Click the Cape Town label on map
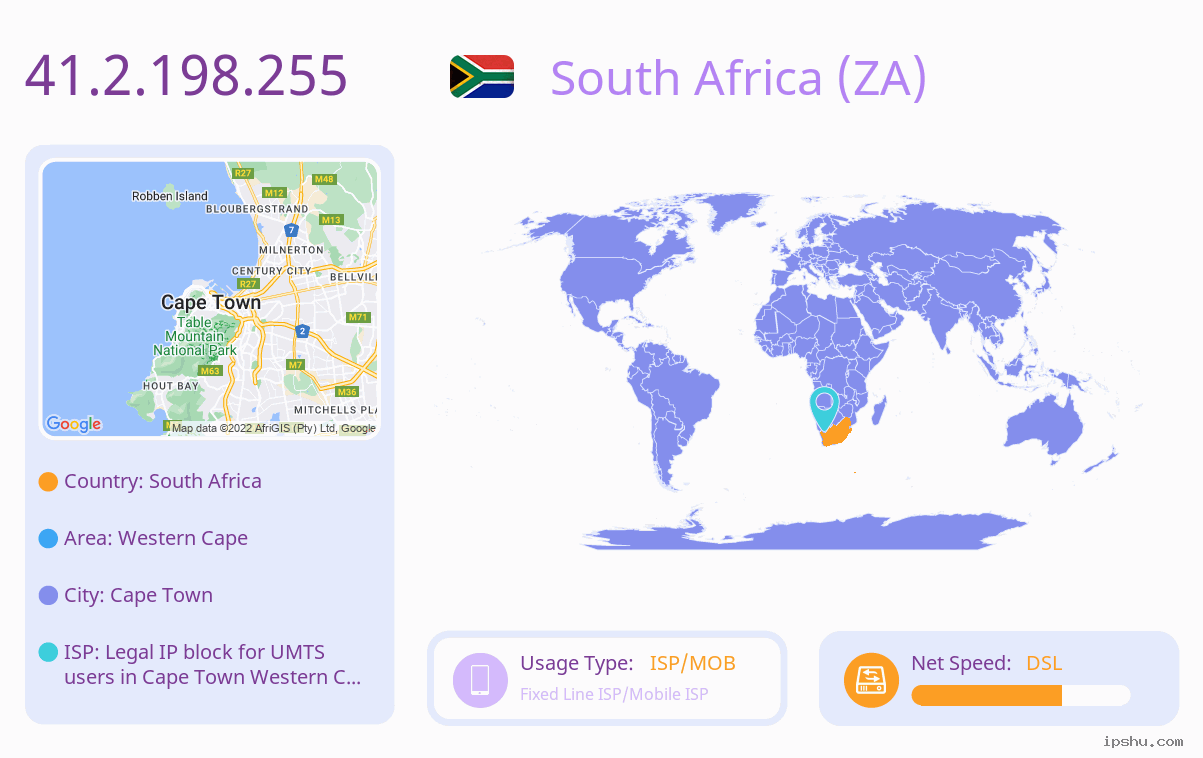1203x758 pixels. tap(210, 302)
